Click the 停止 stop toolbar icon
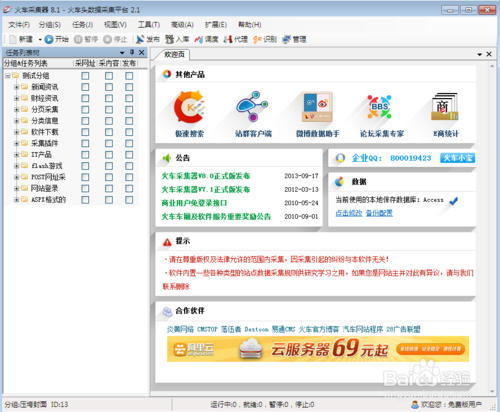Viewport: 500px width, 412px height. 107,39
